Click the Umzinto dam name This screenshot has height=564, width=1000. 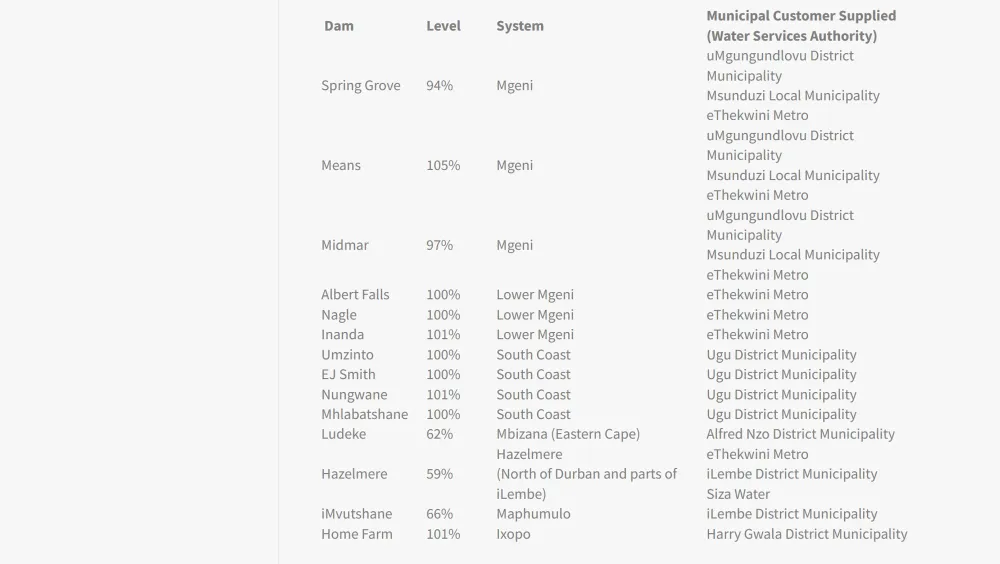(x=347, y=355)
